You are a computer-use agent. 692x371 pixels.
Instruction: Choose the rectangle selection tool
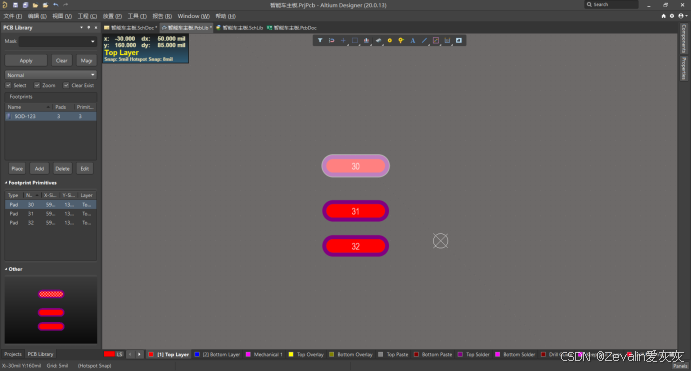point(355,41)
